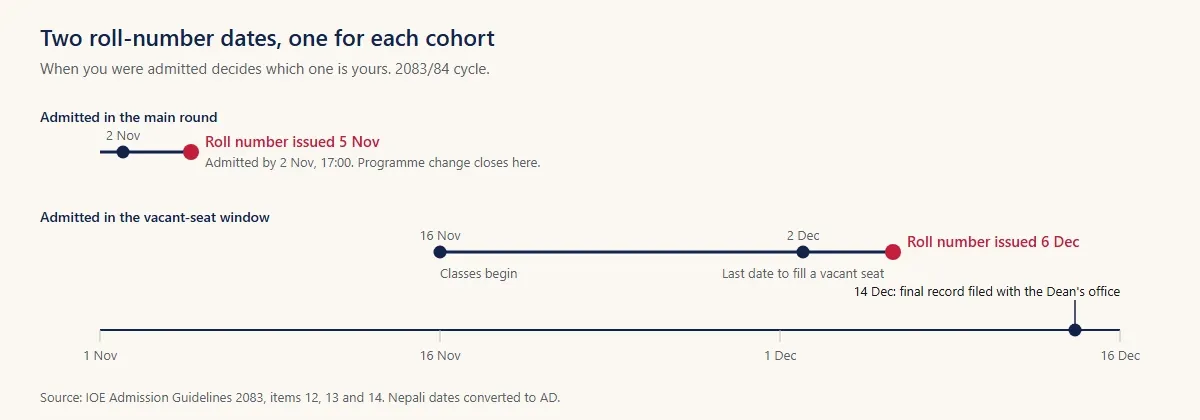Click 'Roll number issued 6 Dec' label
This screenshot has width=1200, height=420.
click(993, 242)
